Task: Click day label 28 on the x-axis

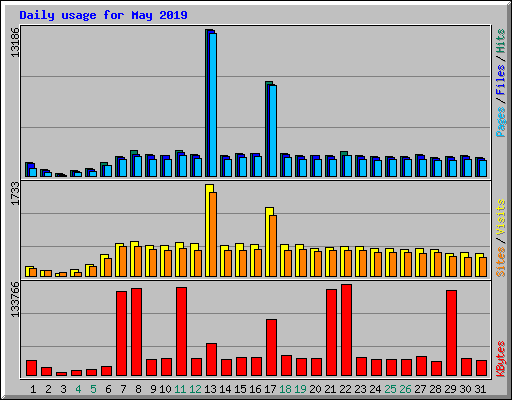Action: coord(435,389)
